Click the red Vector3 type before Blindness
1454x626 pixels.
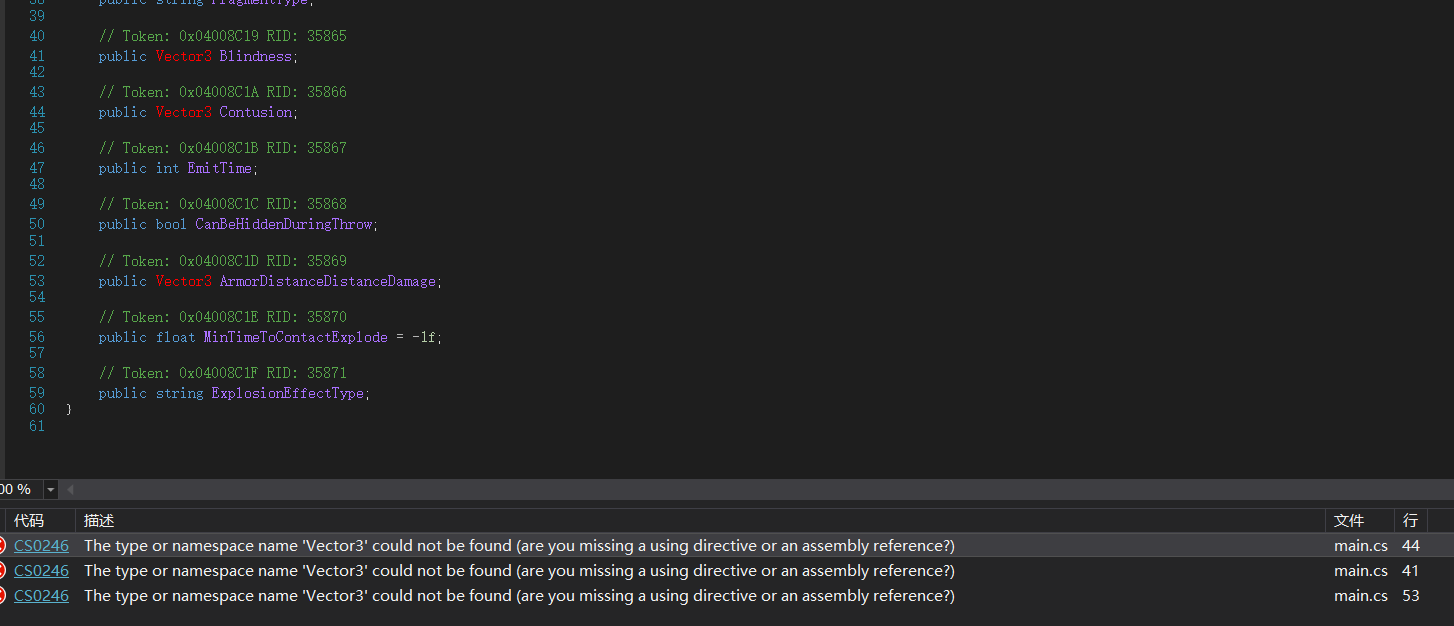183,56
